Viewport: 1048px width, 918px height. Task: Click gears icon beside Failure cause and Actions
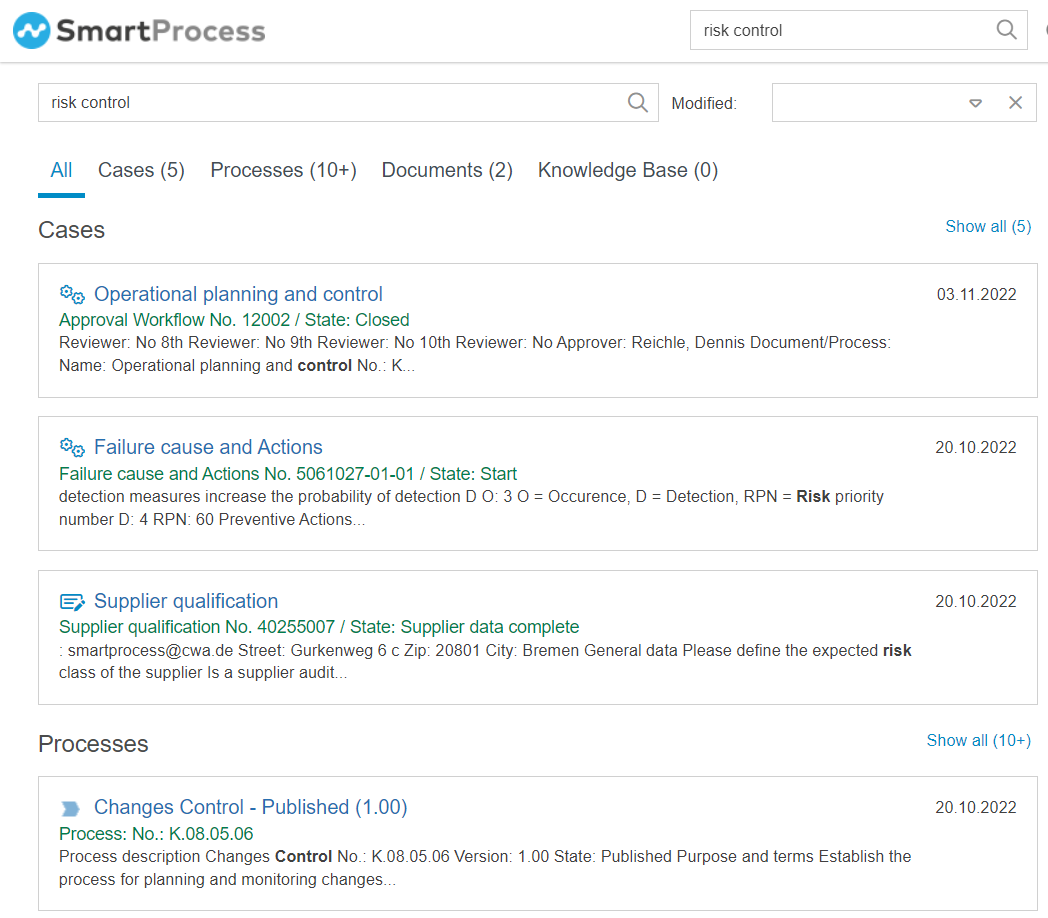click(x=72, y=447)
